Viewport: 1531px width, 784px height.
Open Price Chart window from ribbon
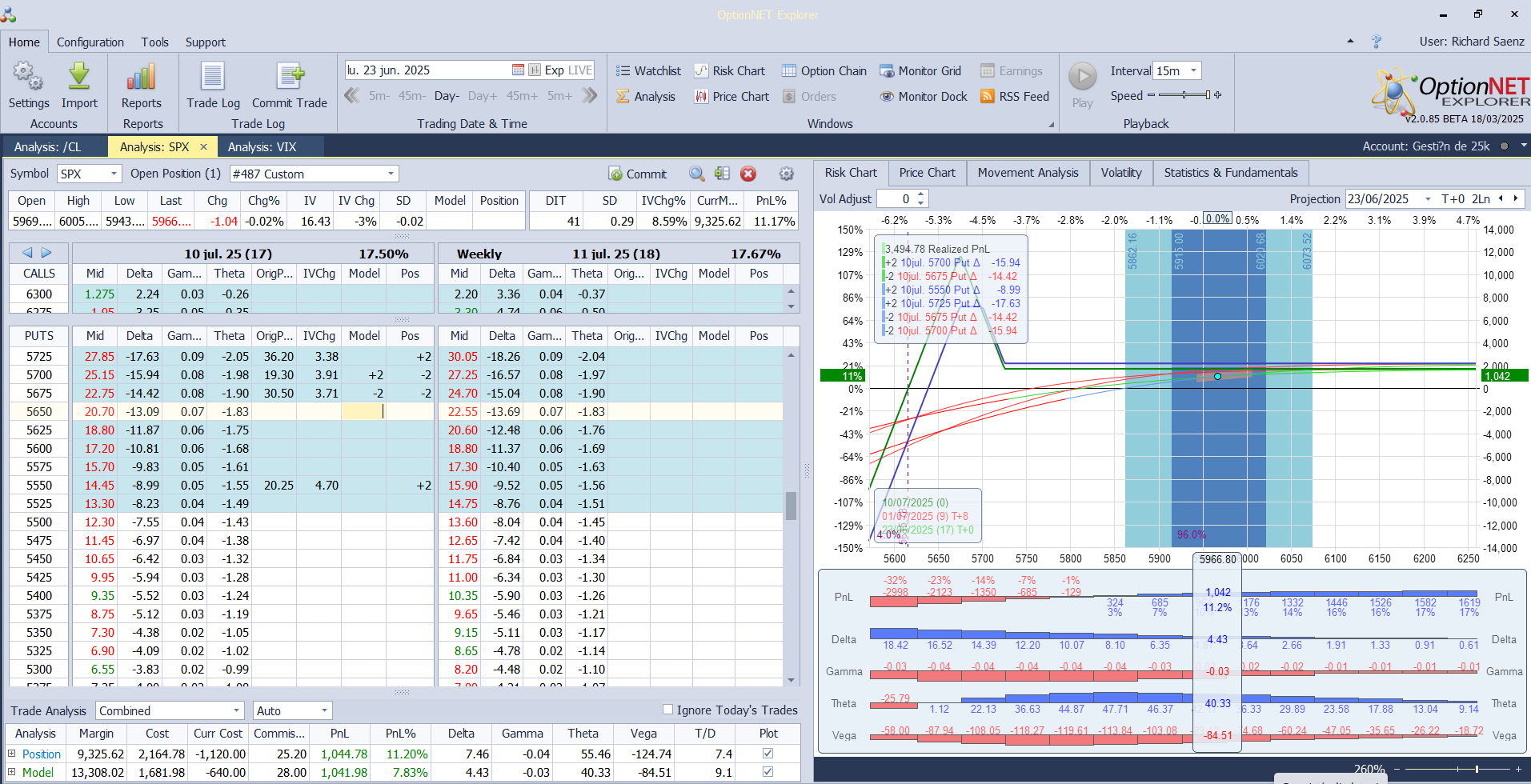point(731,97)
